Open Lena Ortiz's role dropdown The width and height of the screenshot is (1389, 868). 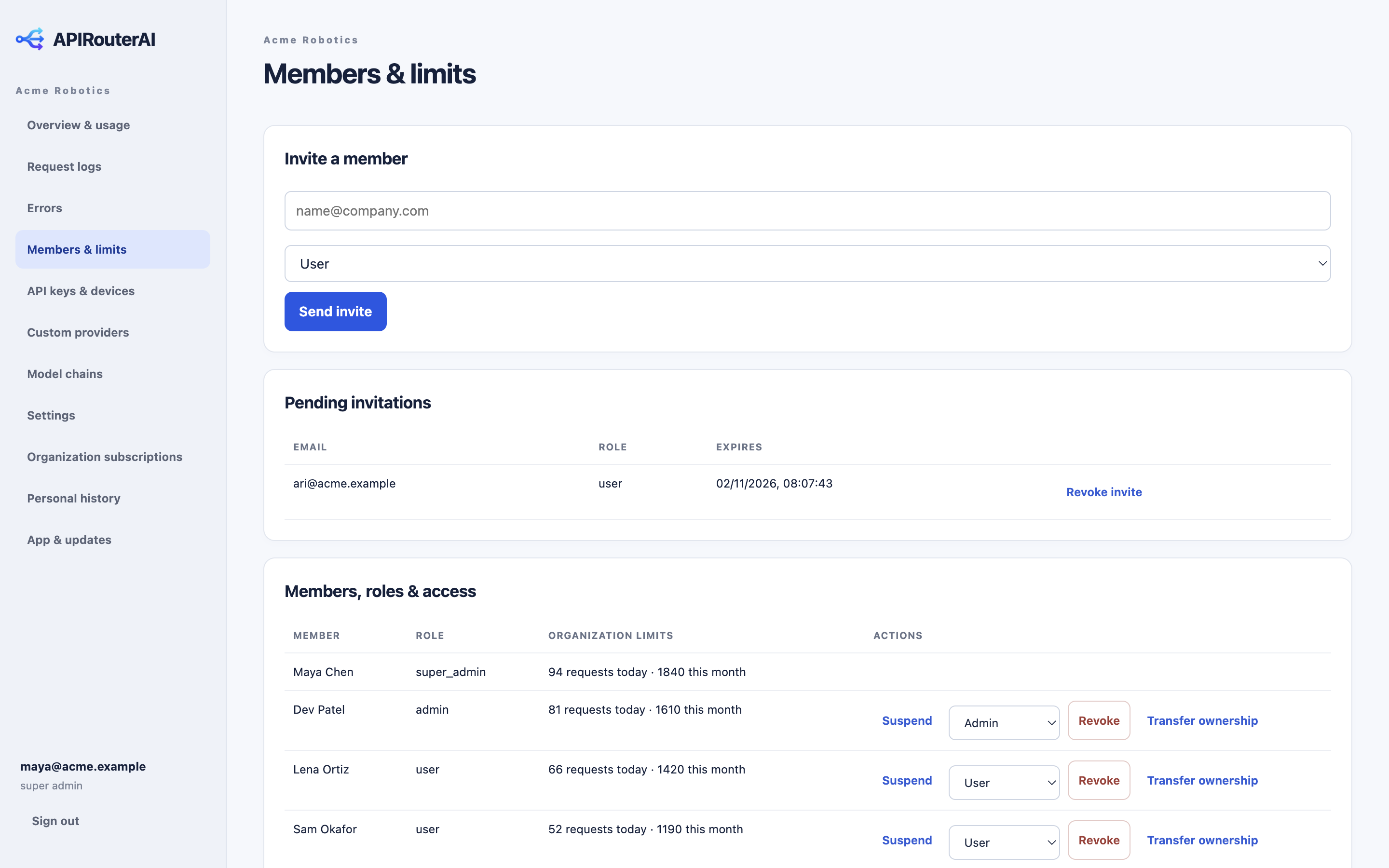pyautogui.click(x=1004, y=783)
